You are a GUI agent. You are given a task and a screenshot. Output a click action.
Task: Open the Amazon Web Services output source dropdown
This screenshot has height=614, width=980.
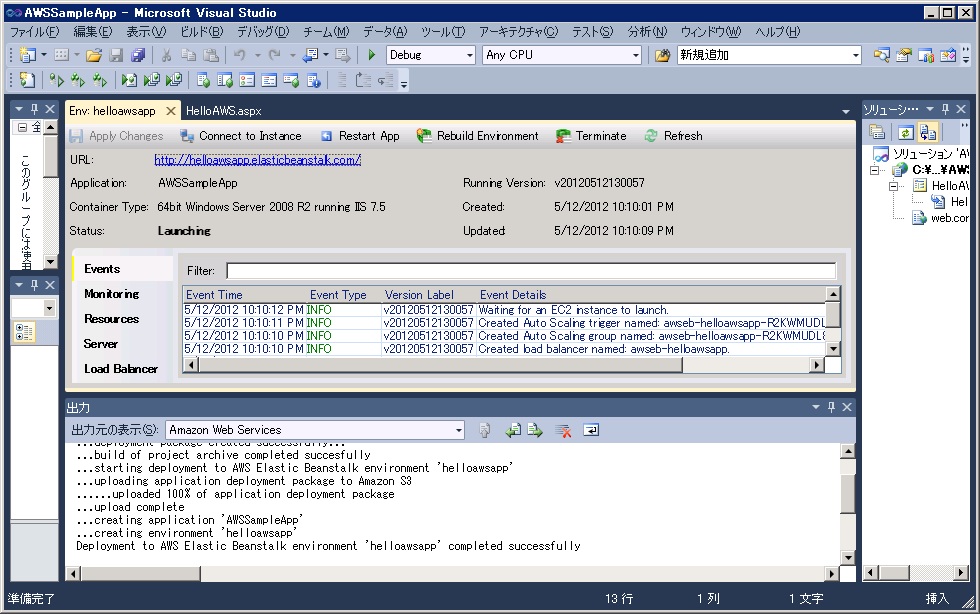459,430
